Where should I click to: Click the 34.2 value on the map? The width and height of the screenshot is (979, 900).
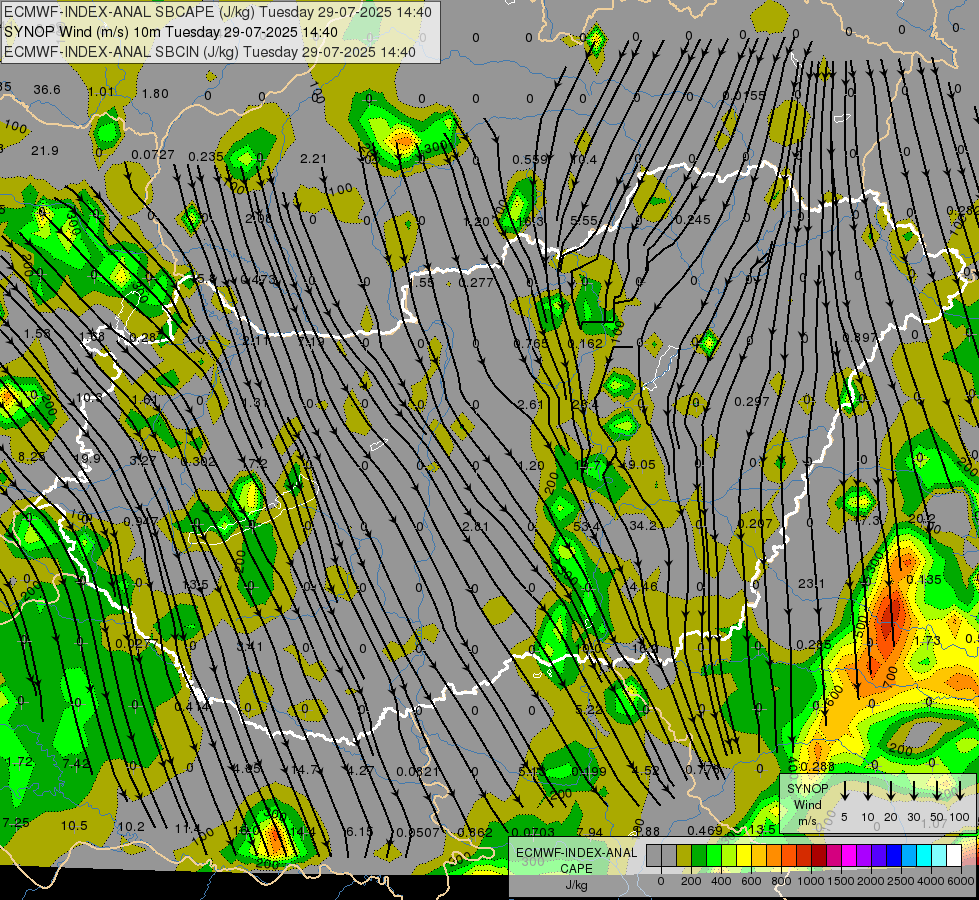[x=642, y=526]
